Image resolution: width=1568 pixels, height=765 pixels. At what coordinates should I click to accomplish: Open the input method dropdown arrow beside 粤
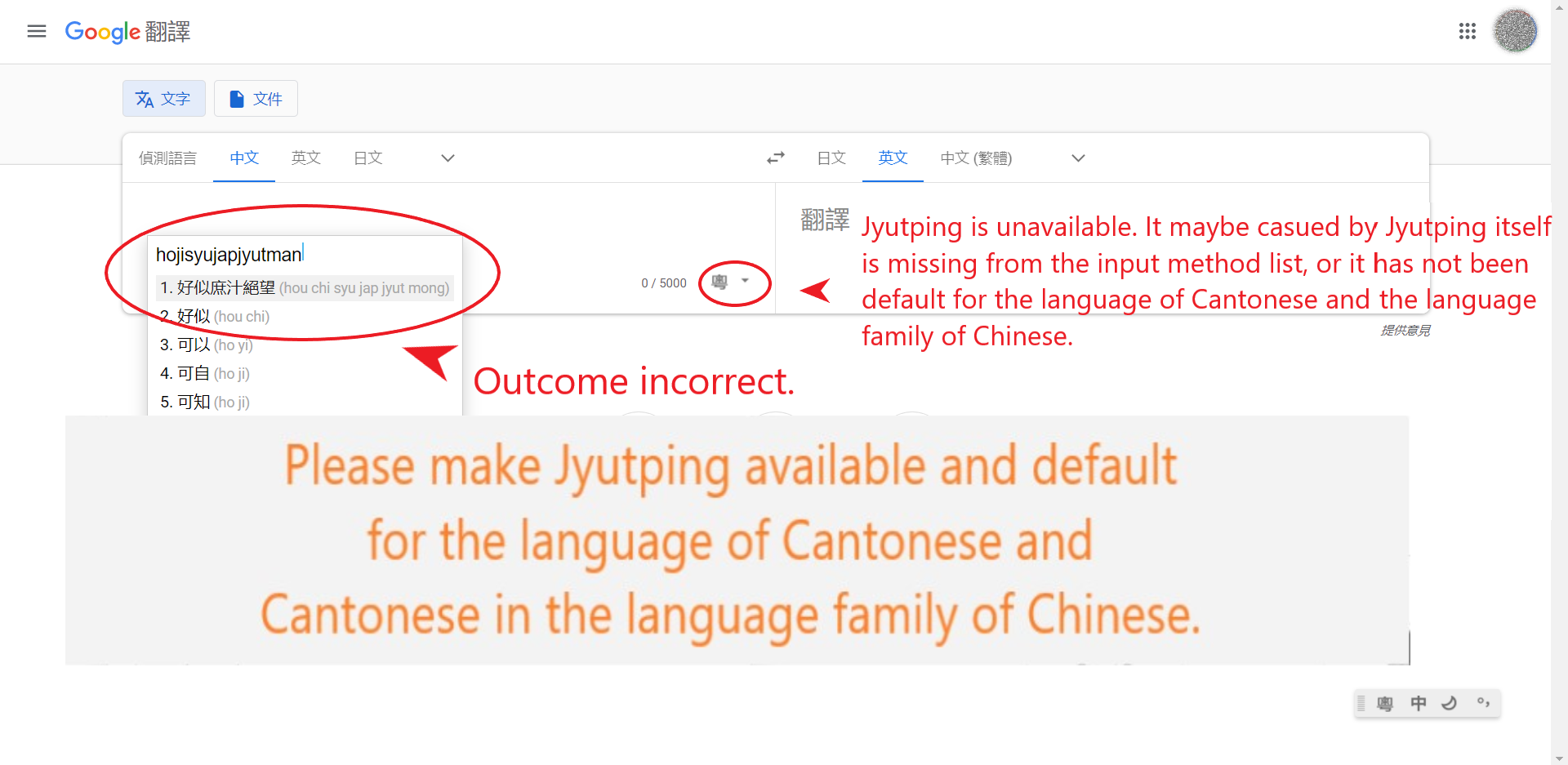coord(745,280)
